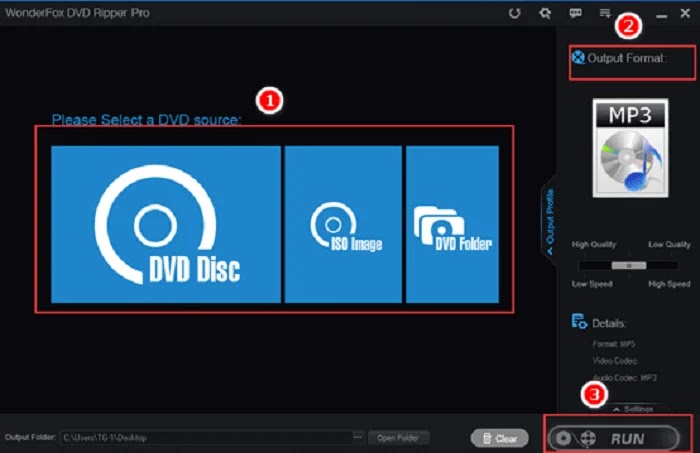Click the refresh arrow icon in title bar
This screenshot has height=453, width=700.
pos(515,13)
